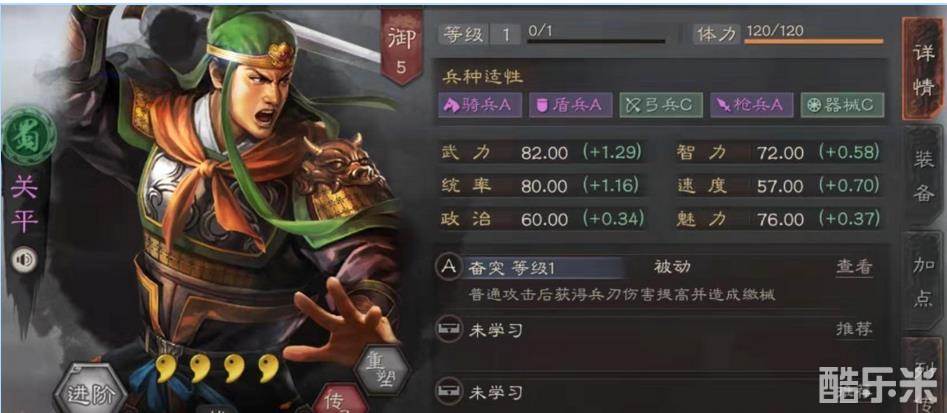Click the 体力 120/120 stamina bar
The height and width of the screenshot is (413, 947).
coord(814,41)
